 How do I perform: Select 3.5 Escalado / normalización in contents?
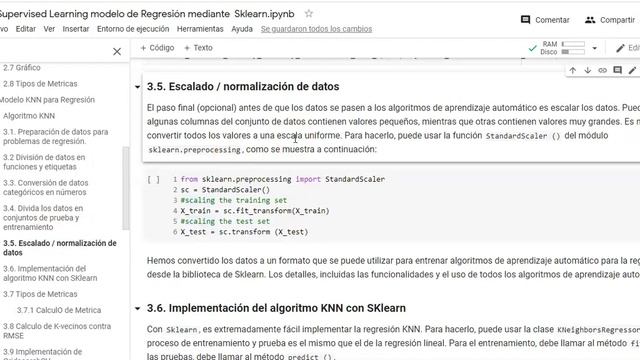(60, 248)
